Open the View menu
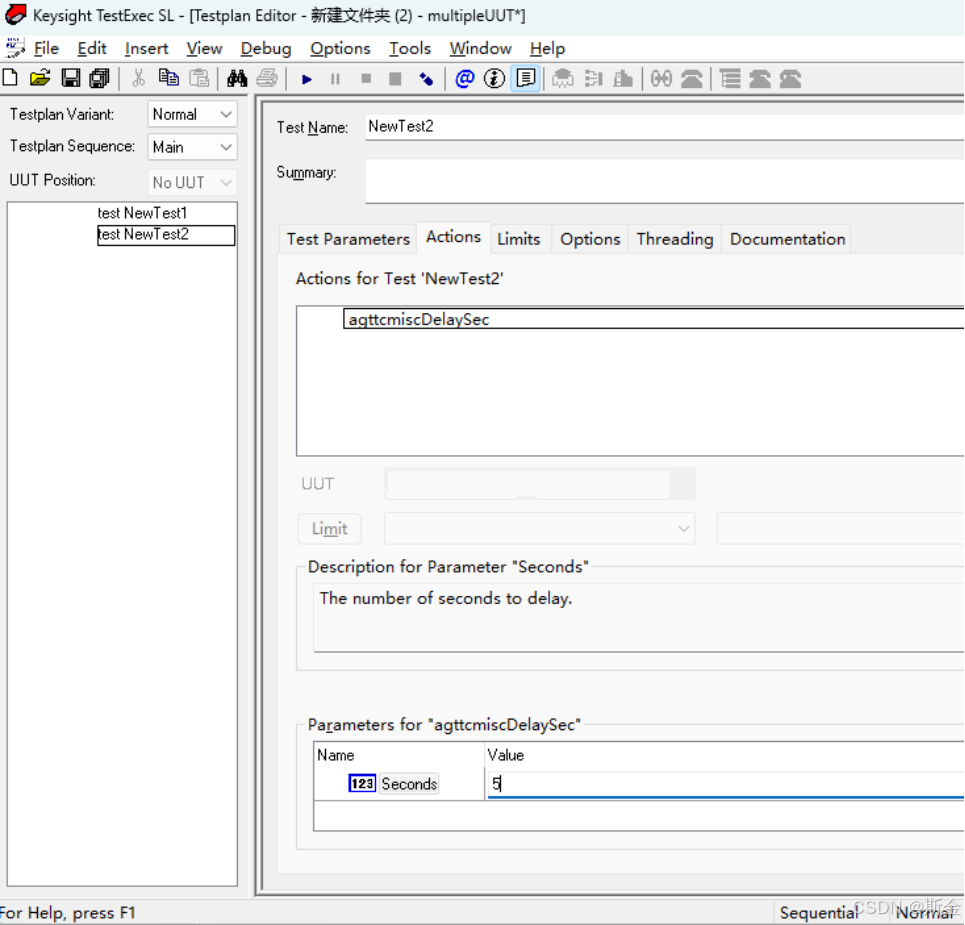The height and width of the screenshot is (925, 965). tap(204, 48)
